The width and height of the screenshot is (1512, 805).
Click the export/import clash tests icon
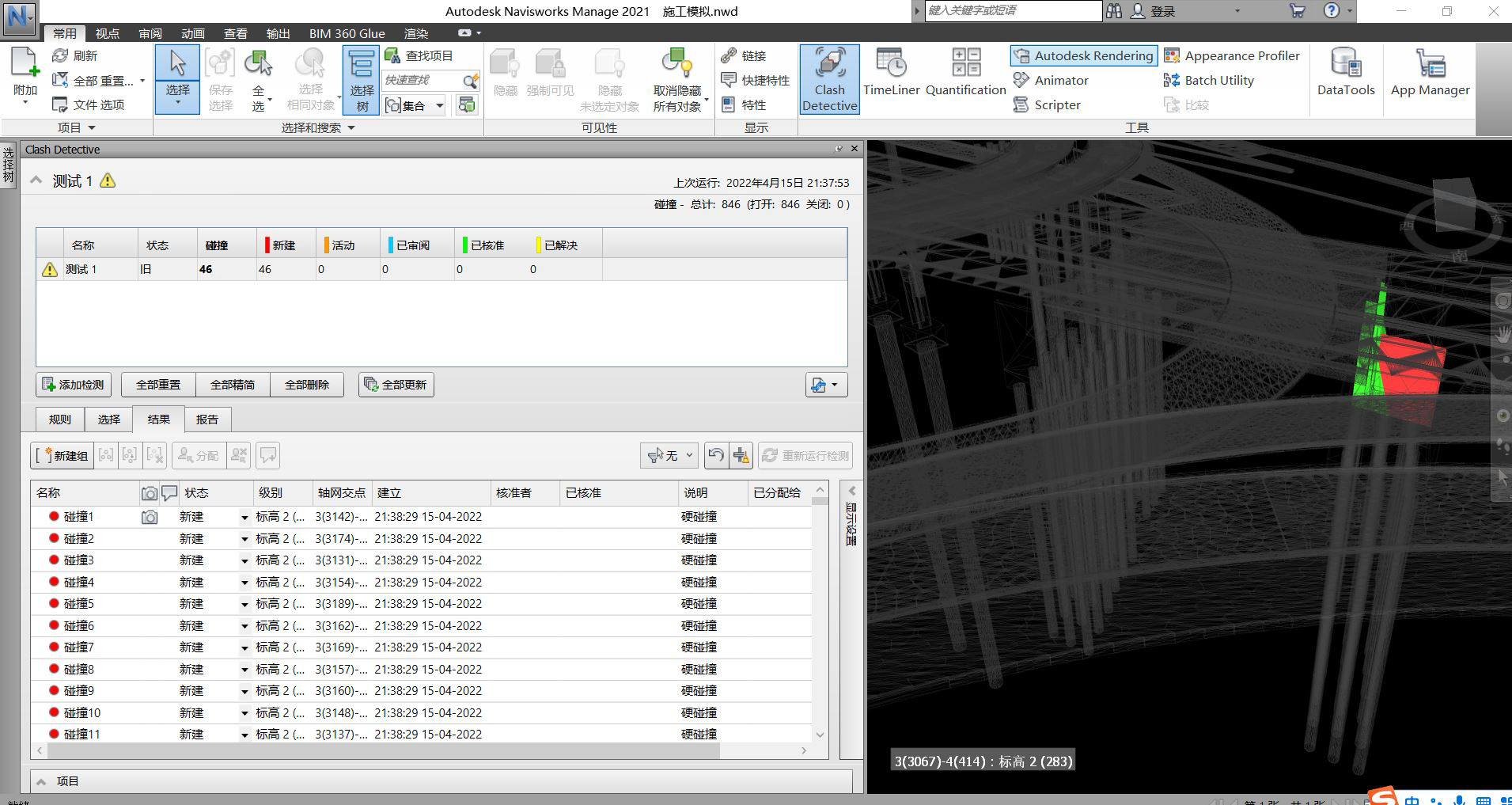click(826, 385)
